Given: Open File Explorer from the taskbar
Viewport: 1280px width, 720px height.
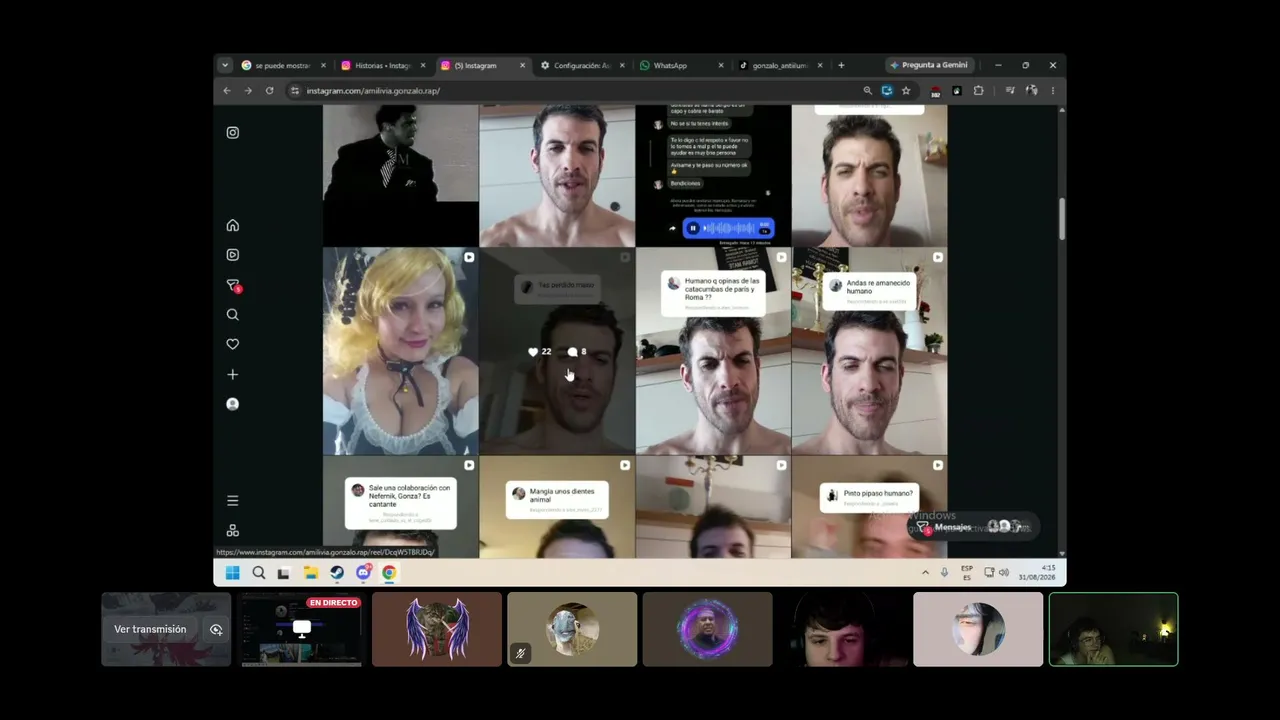Looking at the screenshot, I should pos(311,573).
